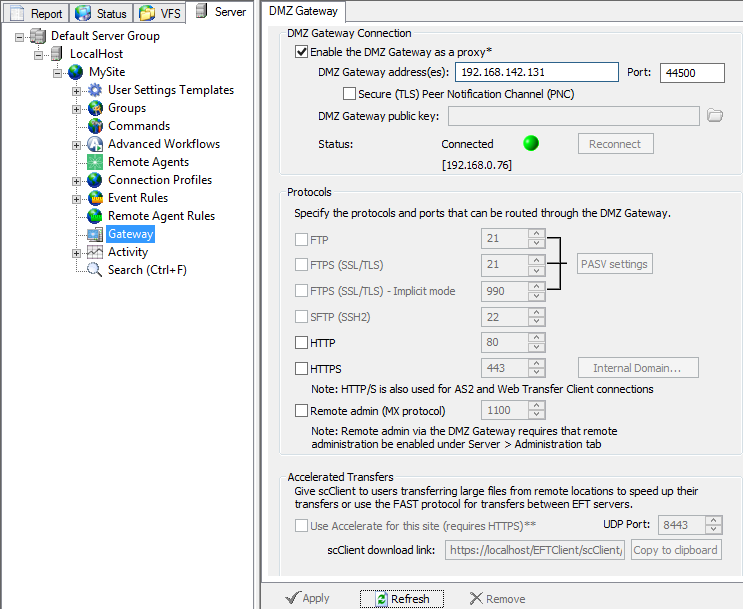The height and width of the screenshot is (609, 743).
Task: Click the User Settings Templates gear icon
Action: 95,90
